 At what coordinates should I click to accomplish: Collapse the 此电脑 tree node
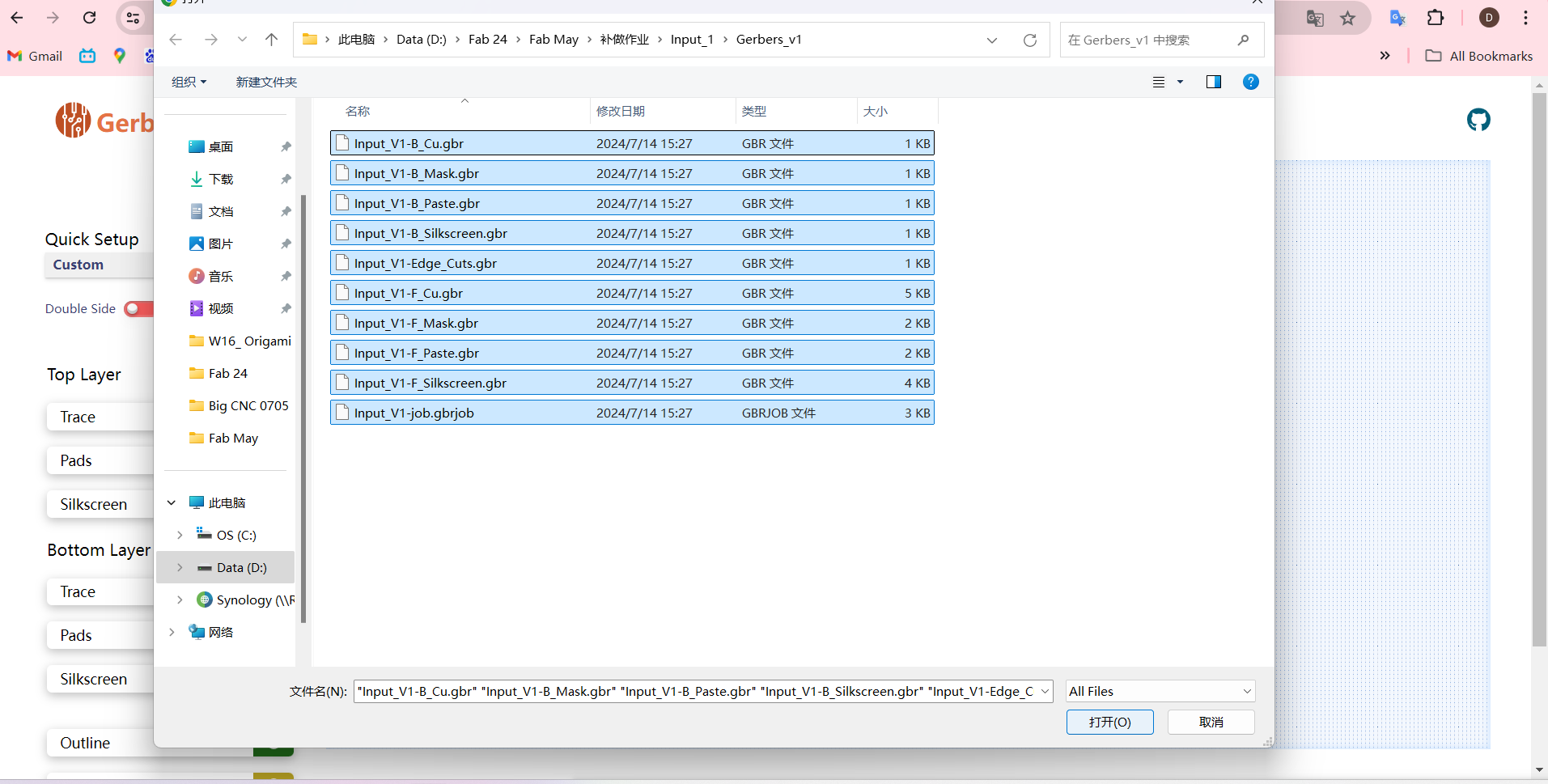[172, 502]
